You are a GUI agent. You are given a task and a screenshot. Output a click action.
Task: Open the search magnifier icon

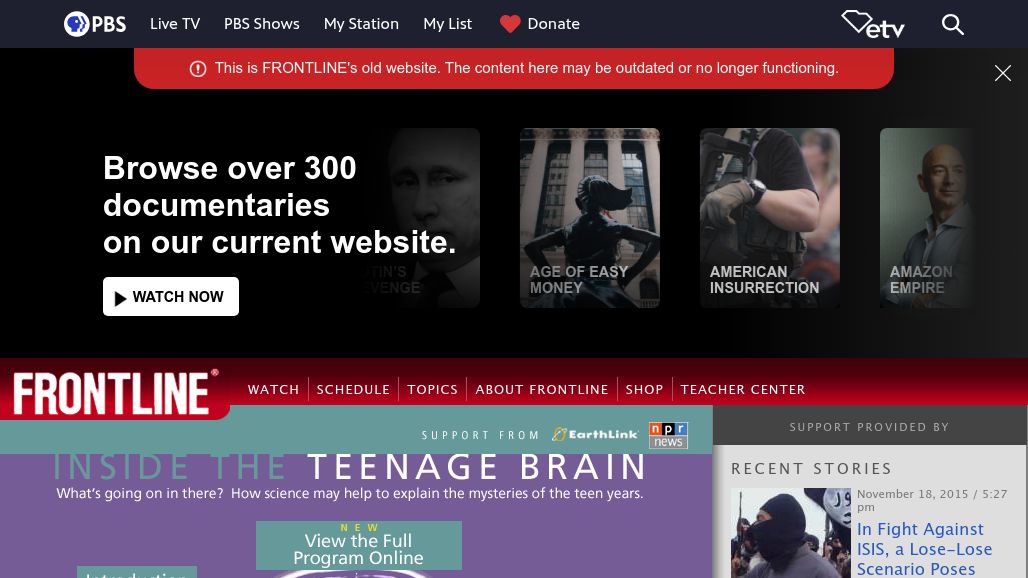point(953,24)
